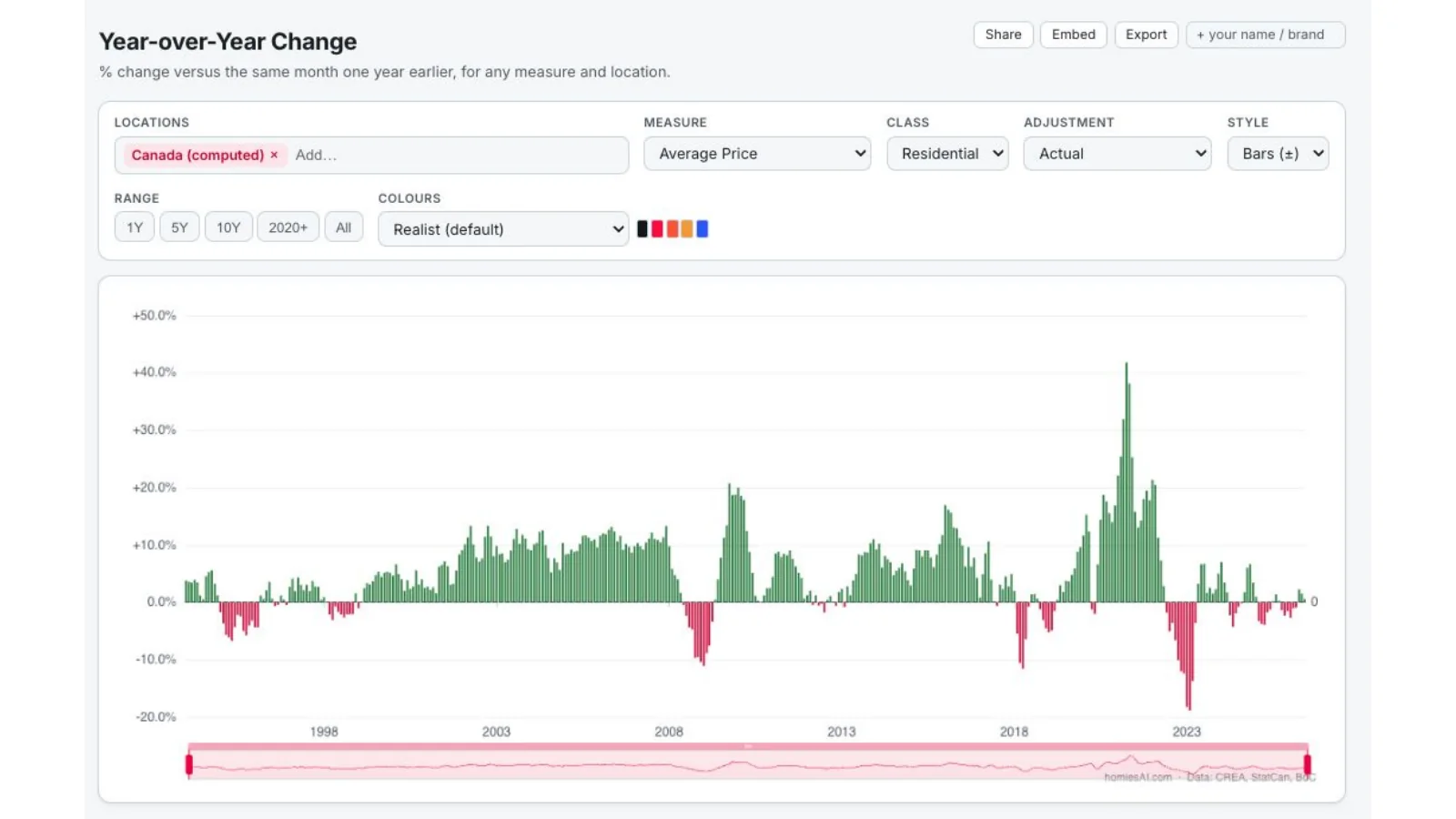Click the your name / brand field

click(x=1265, y=35)
